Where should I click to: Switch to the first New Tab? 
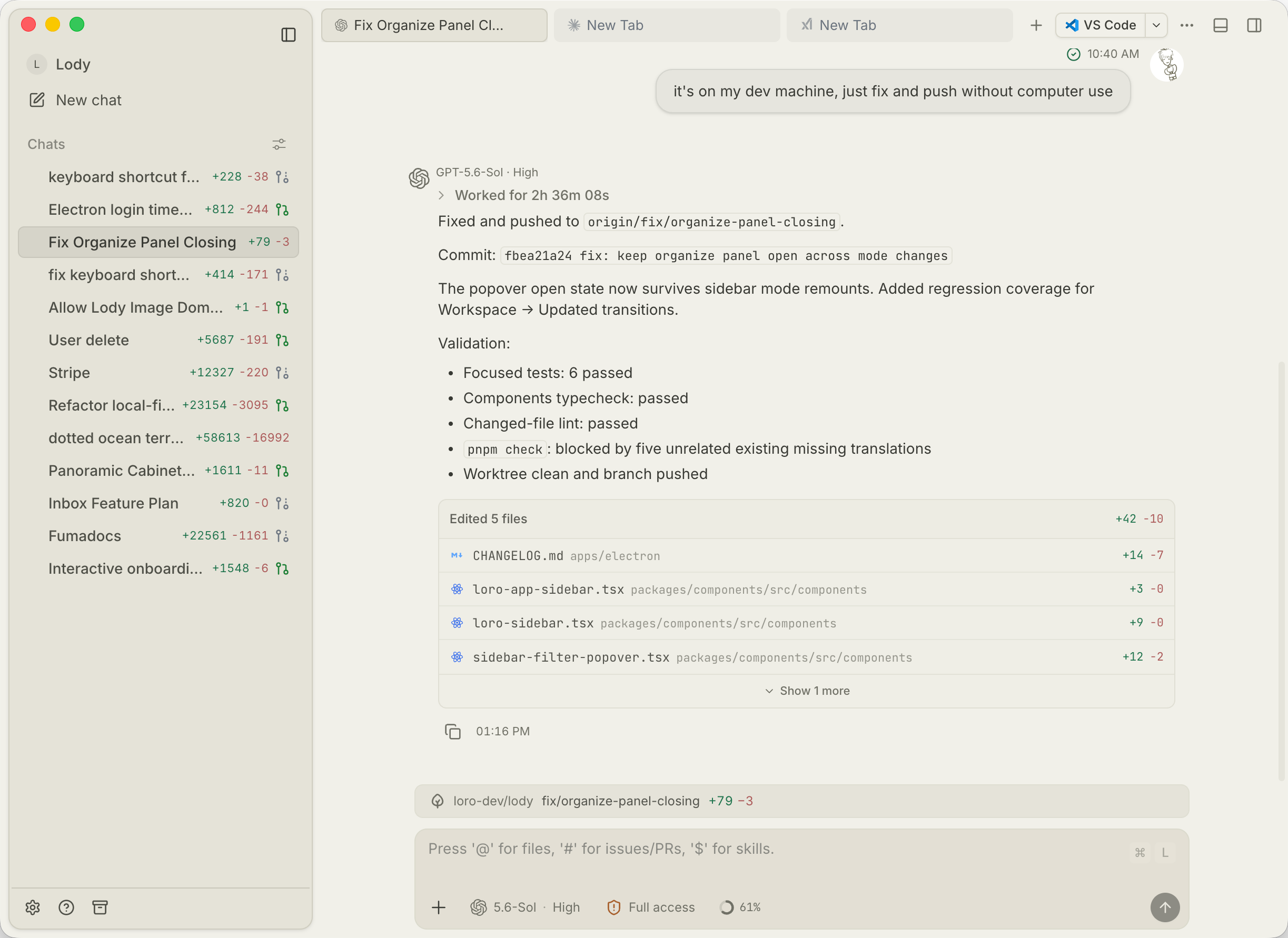coord(667,25)
